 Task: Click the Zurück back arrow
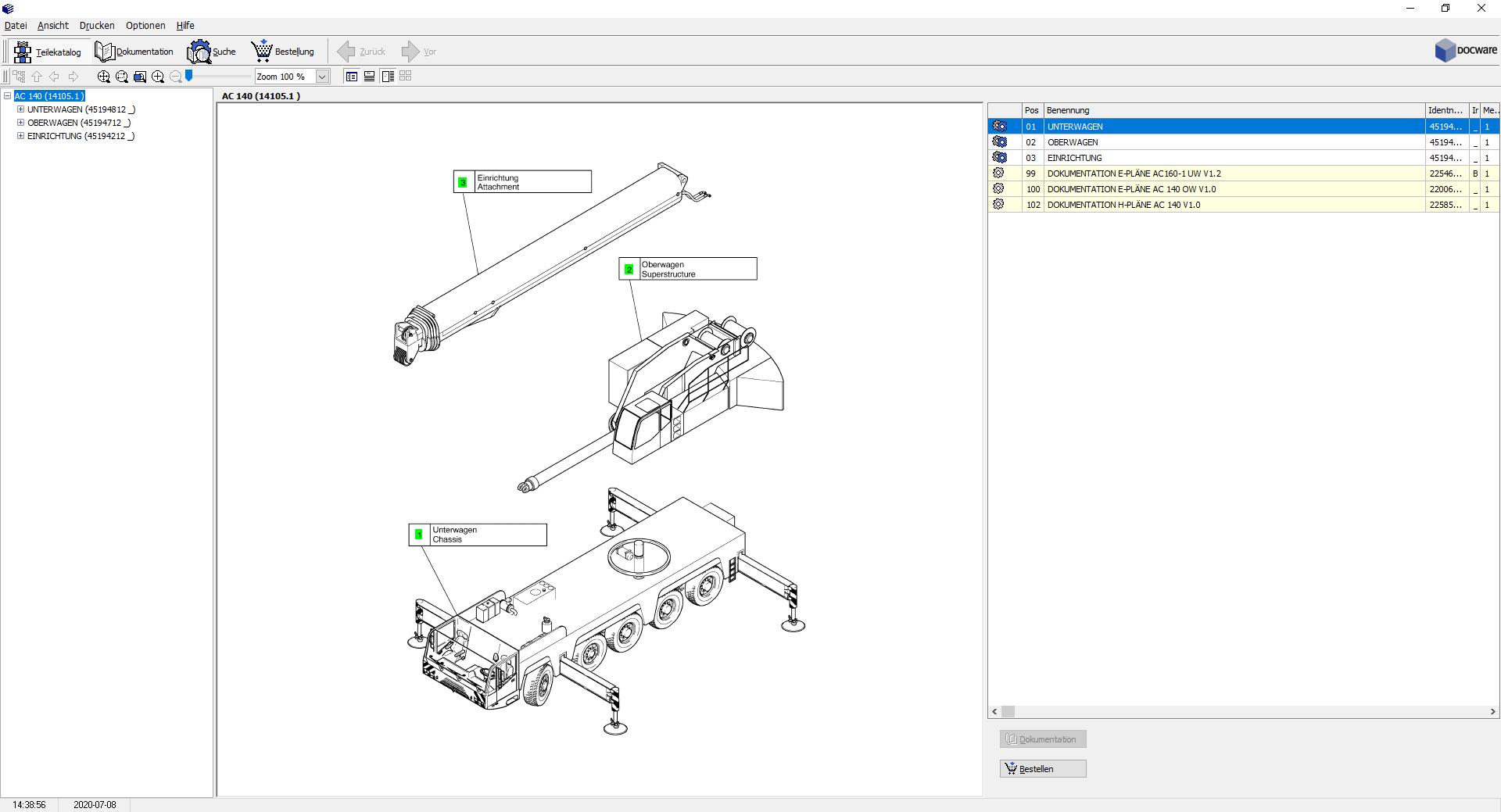[x=361, y=52]
